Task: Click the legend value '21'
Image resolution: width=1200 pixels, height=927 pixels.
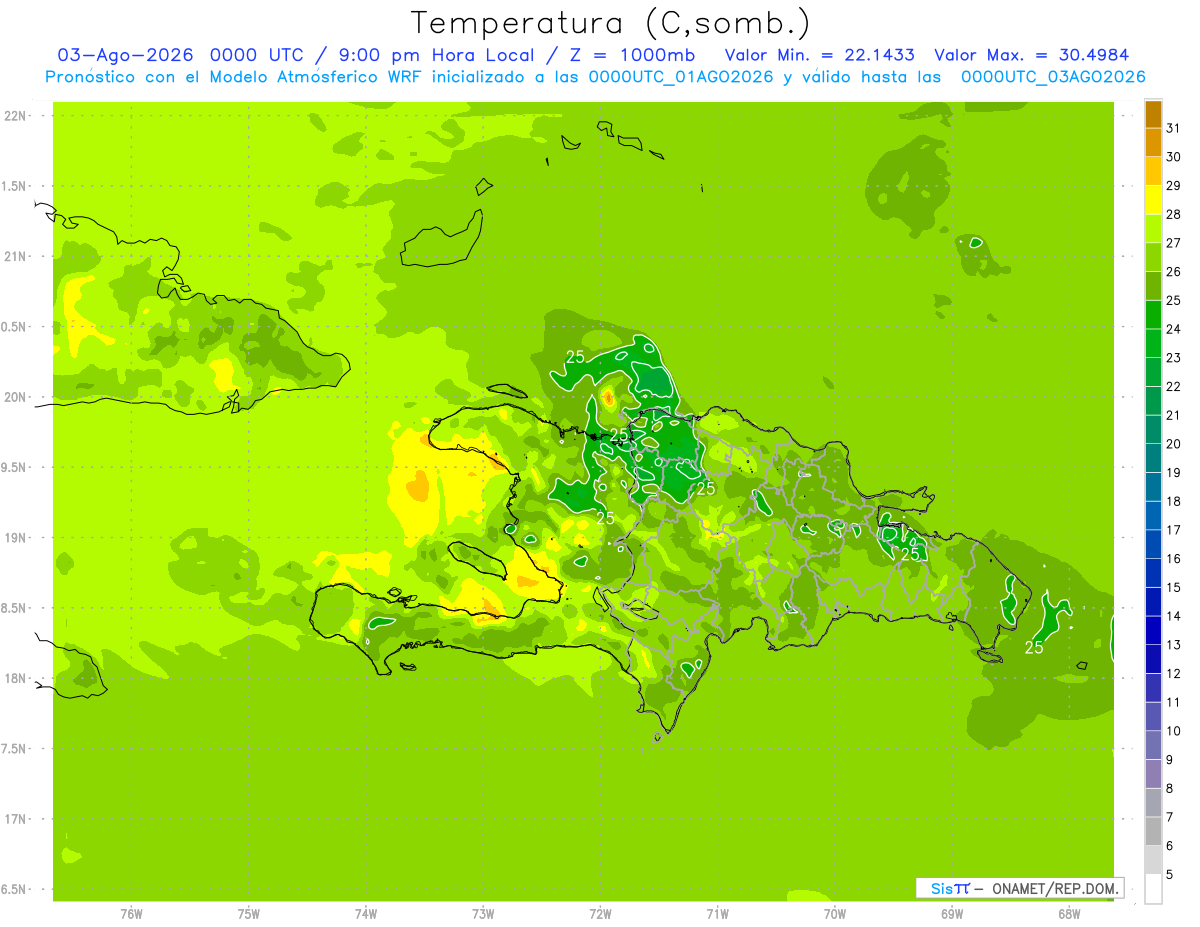Action: tap(1173, 415)
